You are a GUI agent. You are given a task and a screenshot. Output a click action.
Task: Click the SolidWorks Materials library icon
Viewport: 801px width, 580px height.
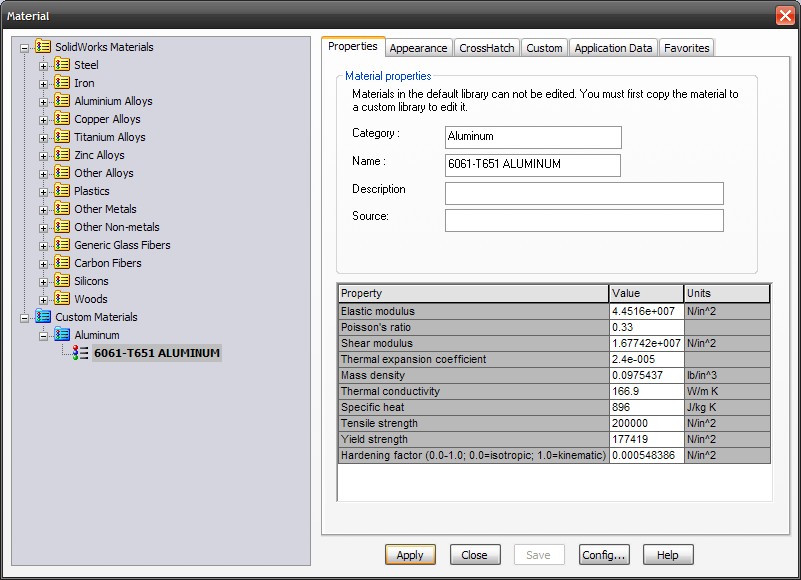coord(43,47)
